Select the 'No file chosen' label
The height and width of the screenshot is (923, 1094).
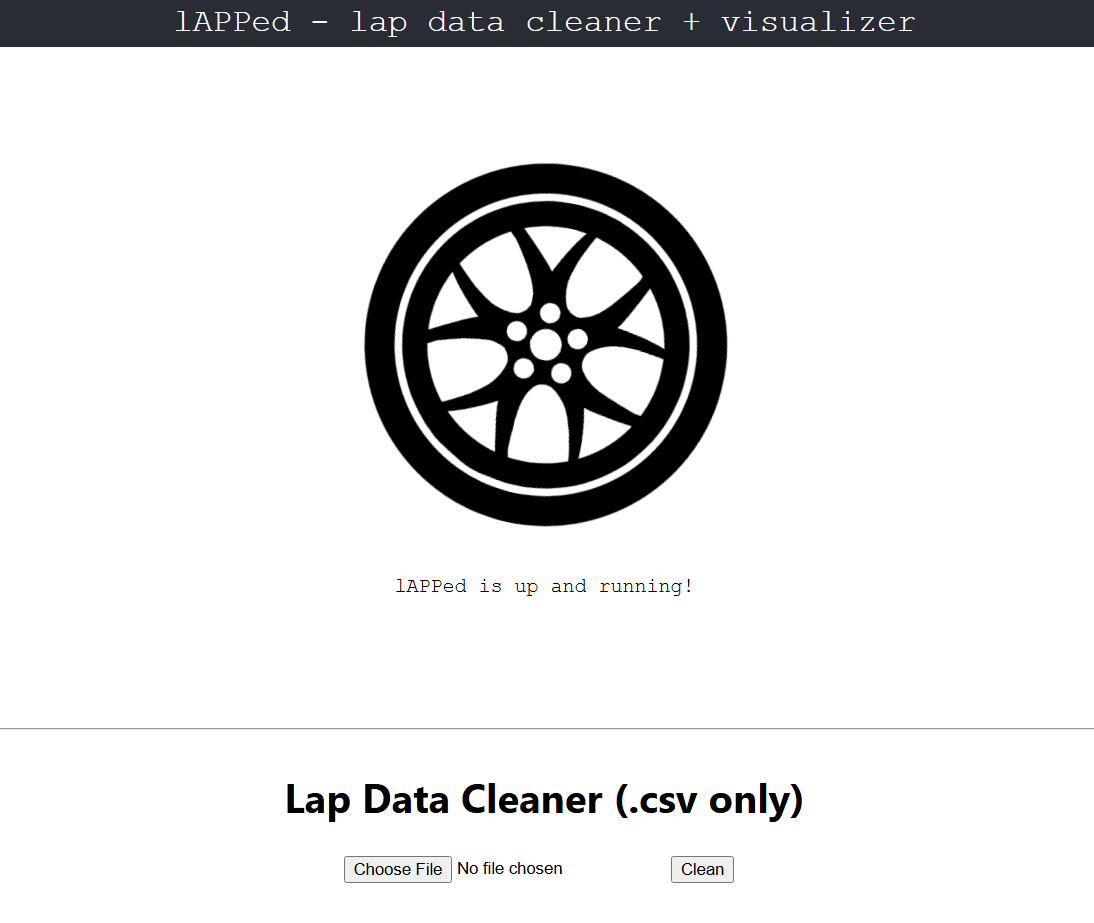(x=509, y=869)
